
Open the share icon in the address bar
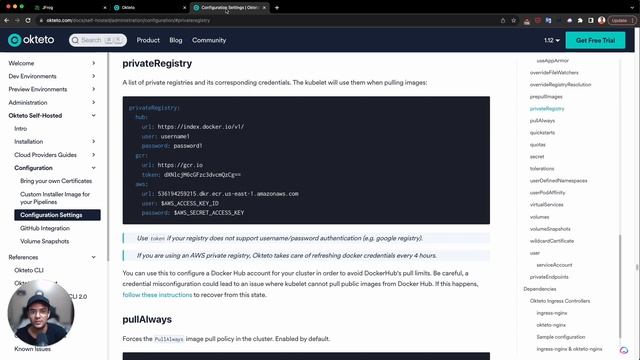[503, 20]
